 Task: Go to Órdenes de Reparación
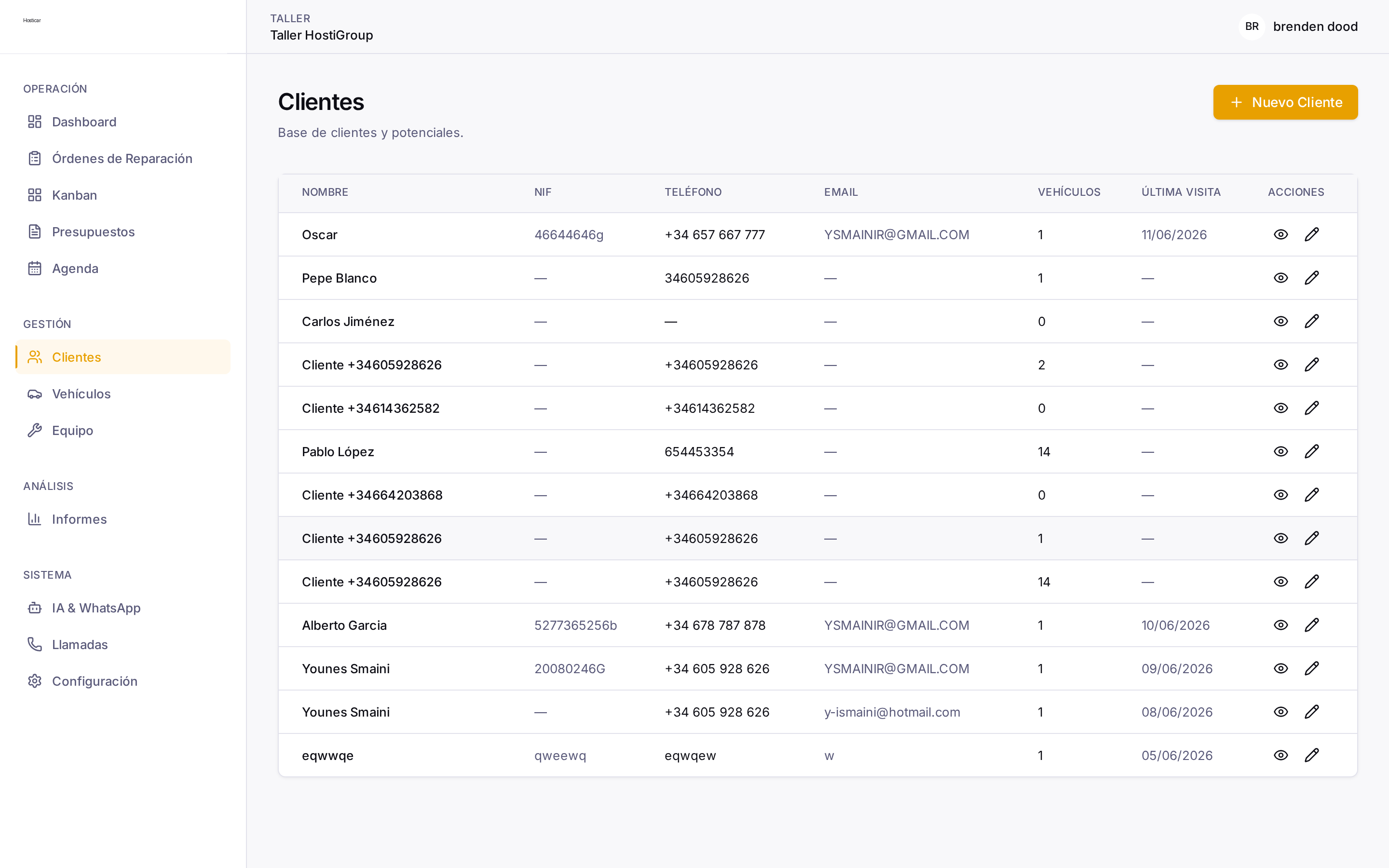pos(123,159)
